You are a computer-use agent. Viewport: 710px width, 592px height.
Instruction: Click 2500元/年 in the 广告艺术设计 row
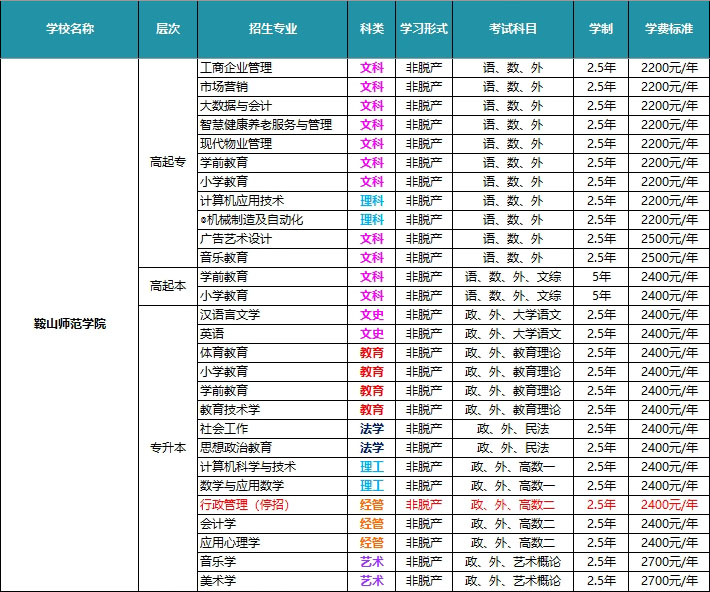point(669,239)
